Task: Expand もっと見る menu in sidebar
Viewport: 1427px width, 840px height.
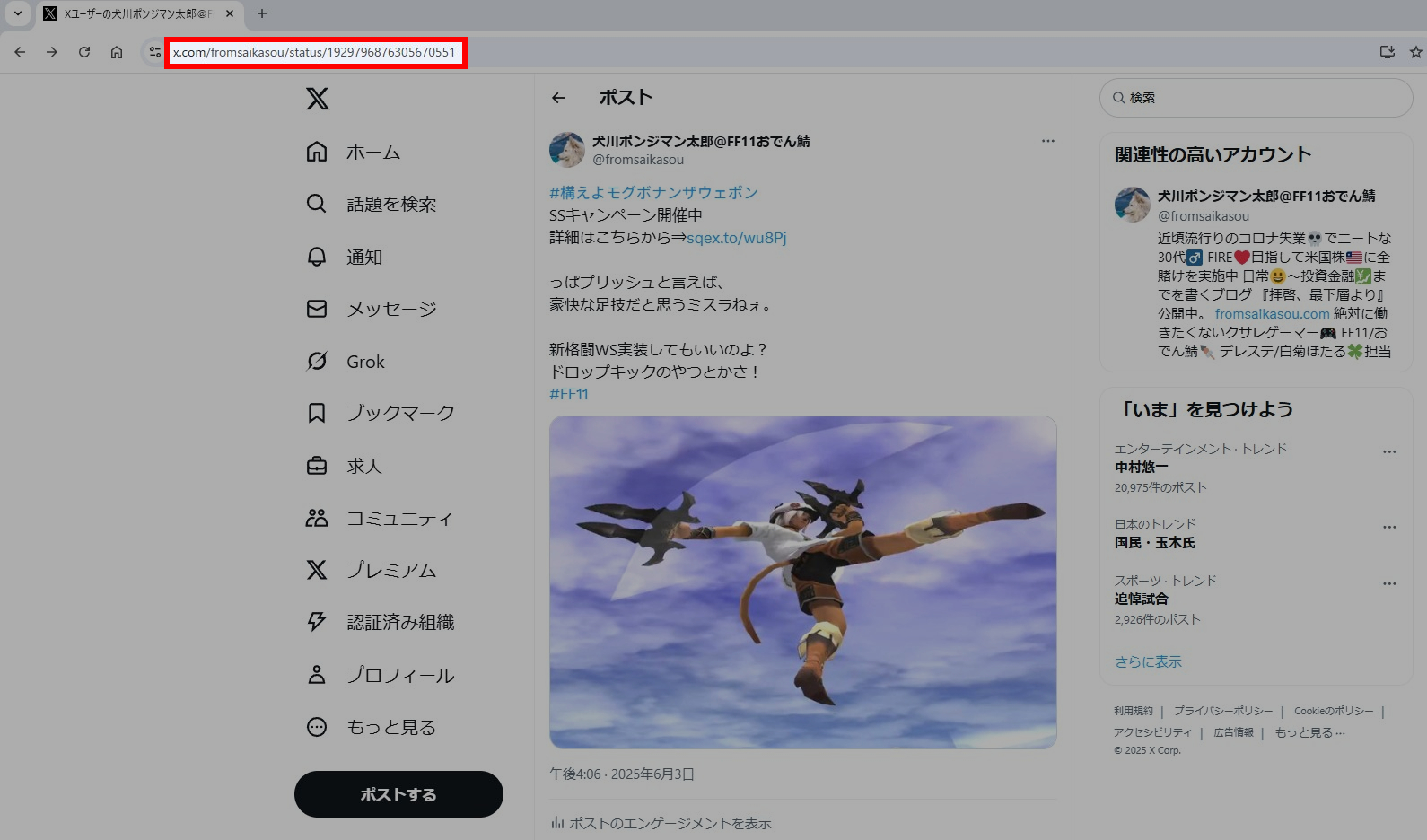Action: point(372,727)
